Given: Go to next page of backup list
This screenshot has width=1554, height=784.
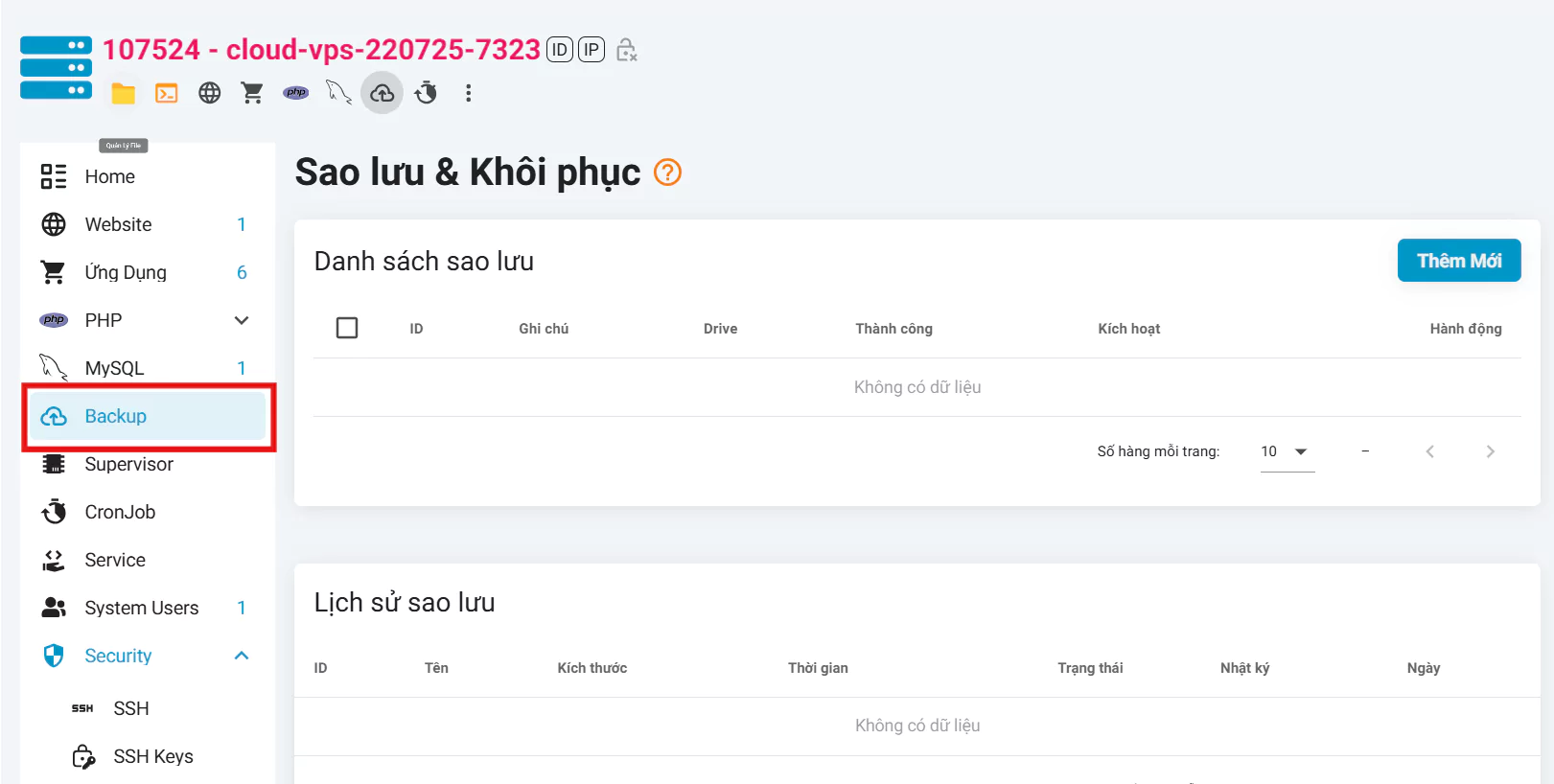Looking at the screenshot, I should tap(1490, 451).
